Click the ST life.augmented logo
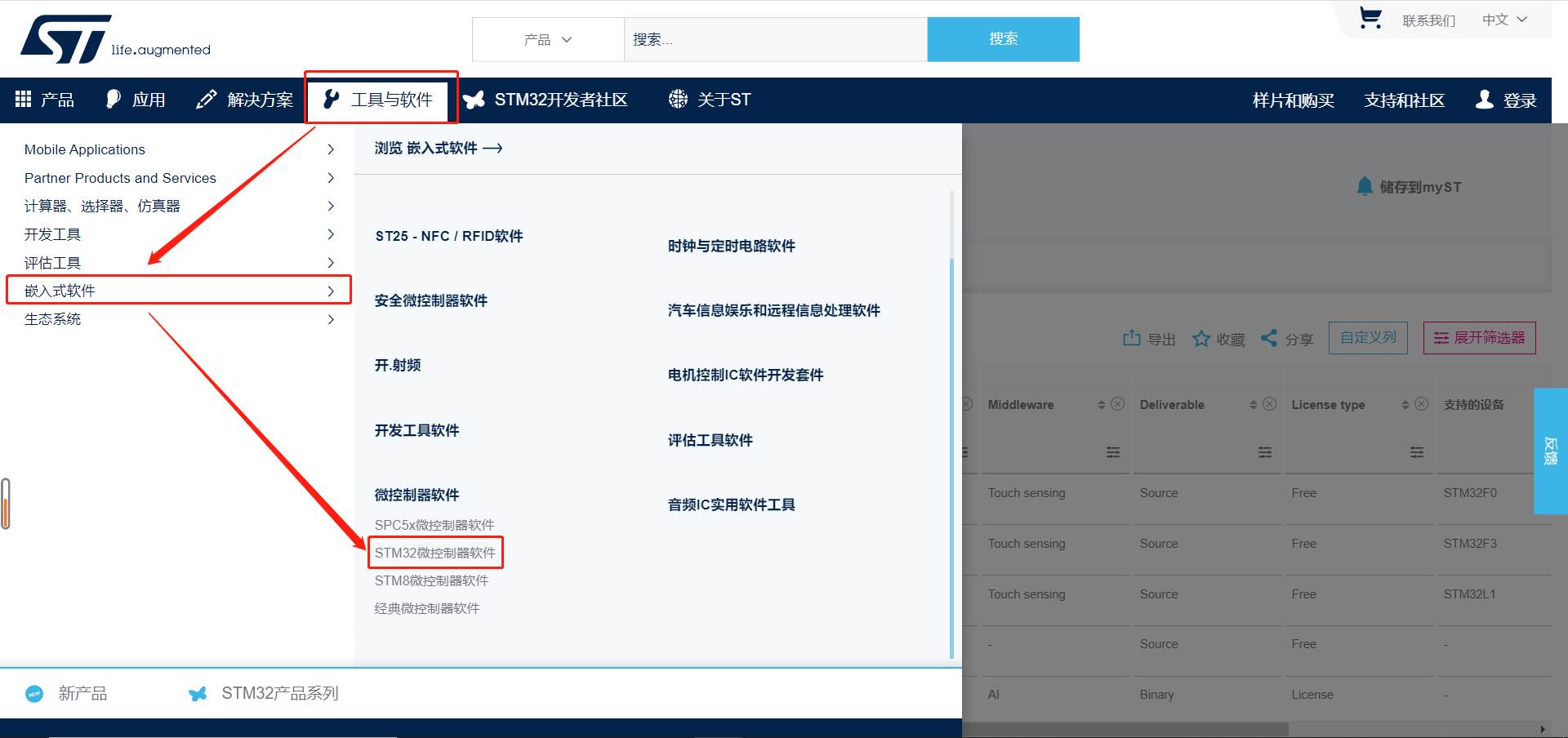The width and height of the screenshot is (1568, 738). (x=115, y=38)
